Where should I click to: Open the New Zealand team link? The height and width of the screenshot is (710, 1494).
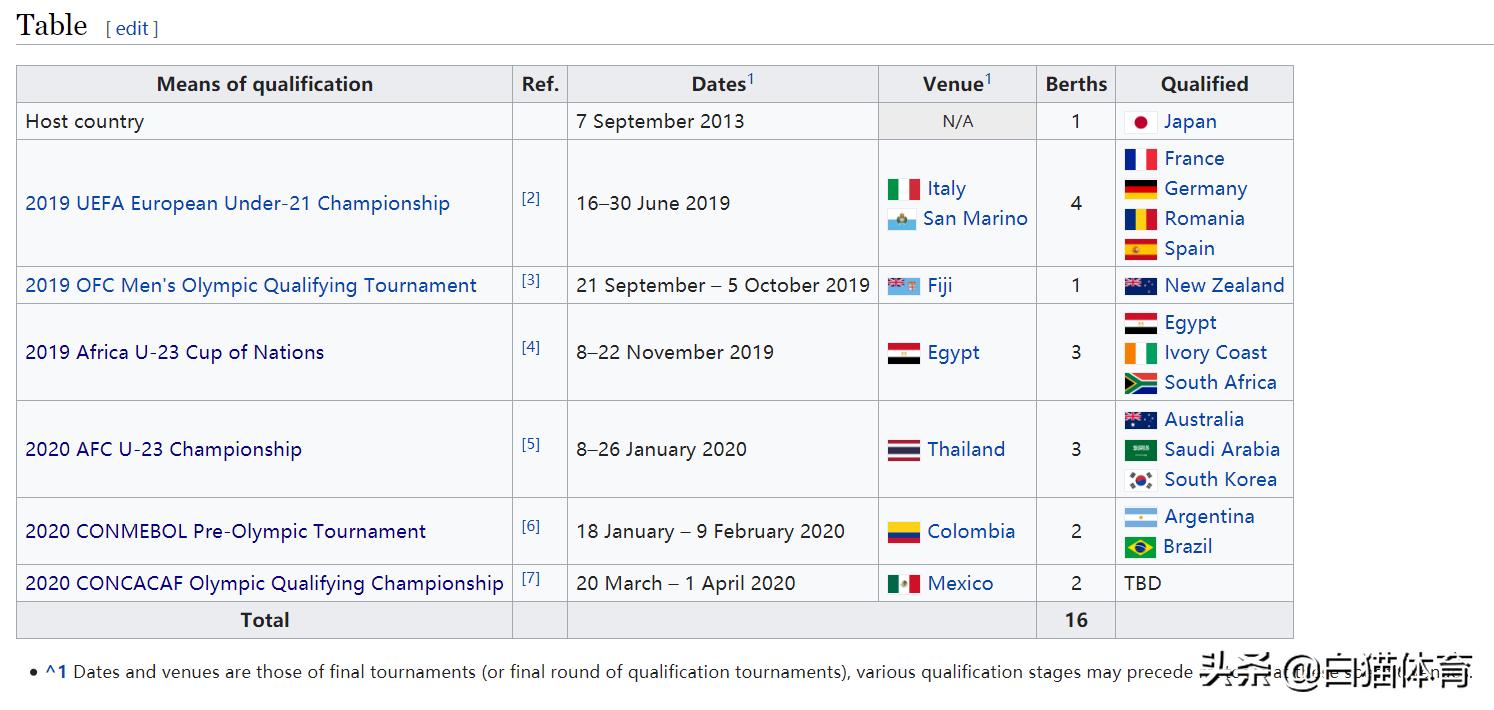tap(1223, 285)
